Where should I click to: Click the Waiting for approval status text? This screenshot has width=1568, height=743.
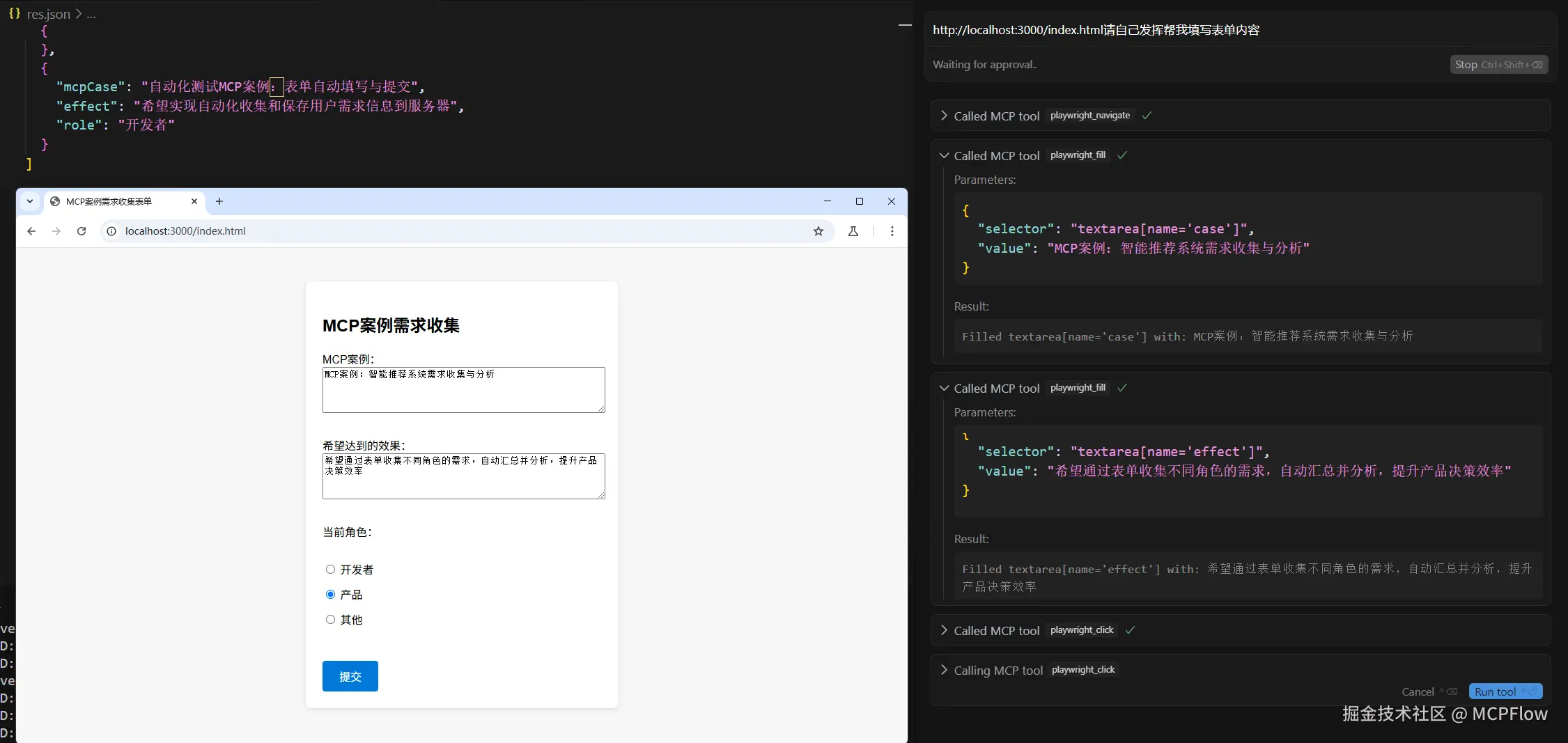coord(985,65)
